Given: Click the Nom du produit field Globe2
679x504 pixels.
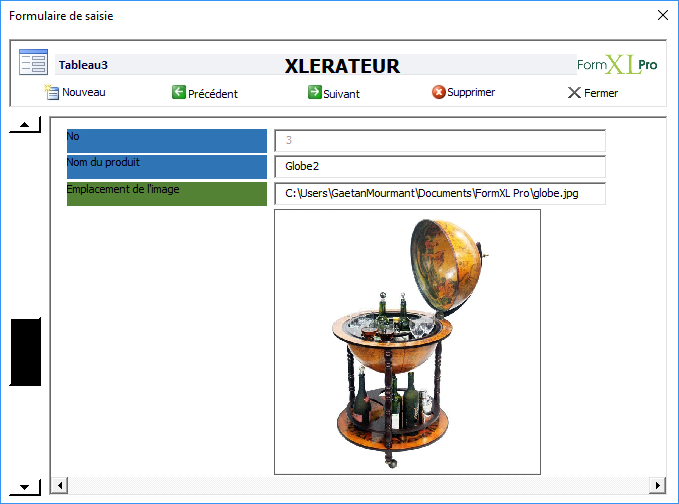Looking at the screenshot, I should click(440, 166).
